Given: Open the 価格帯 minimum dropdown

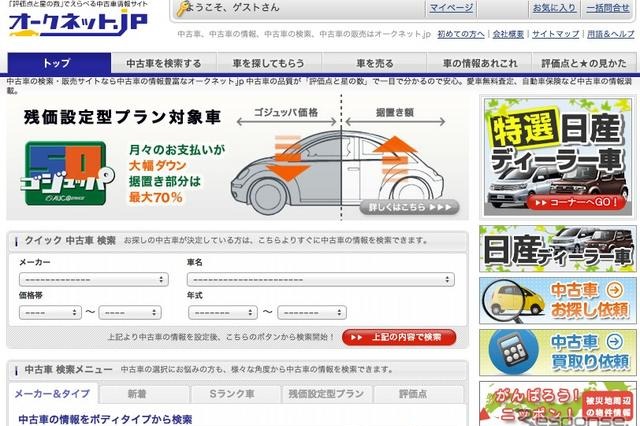Looking at the screenshot, I should (50, 313).
